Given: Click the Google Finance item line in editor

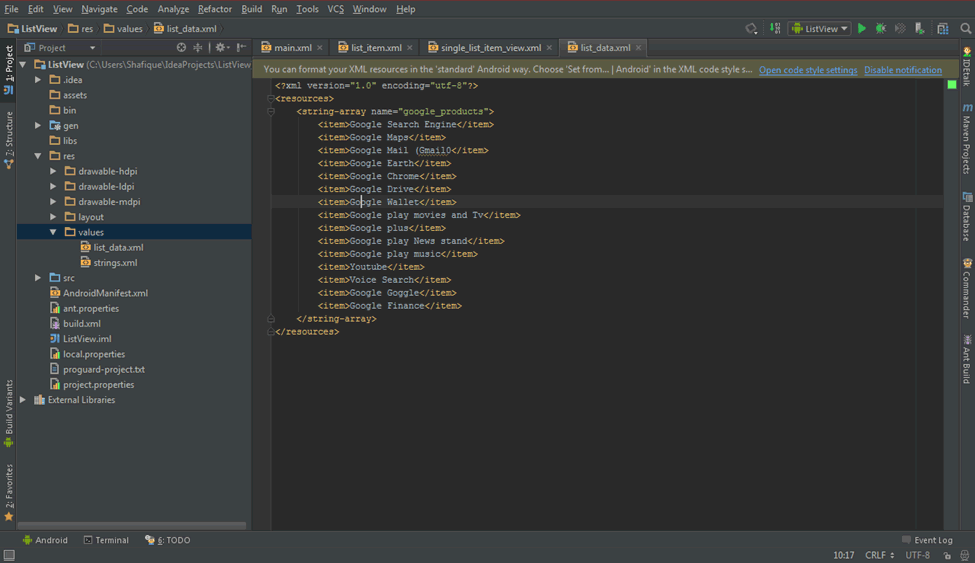Looking at the screenshot, I should tap(389, 305).
